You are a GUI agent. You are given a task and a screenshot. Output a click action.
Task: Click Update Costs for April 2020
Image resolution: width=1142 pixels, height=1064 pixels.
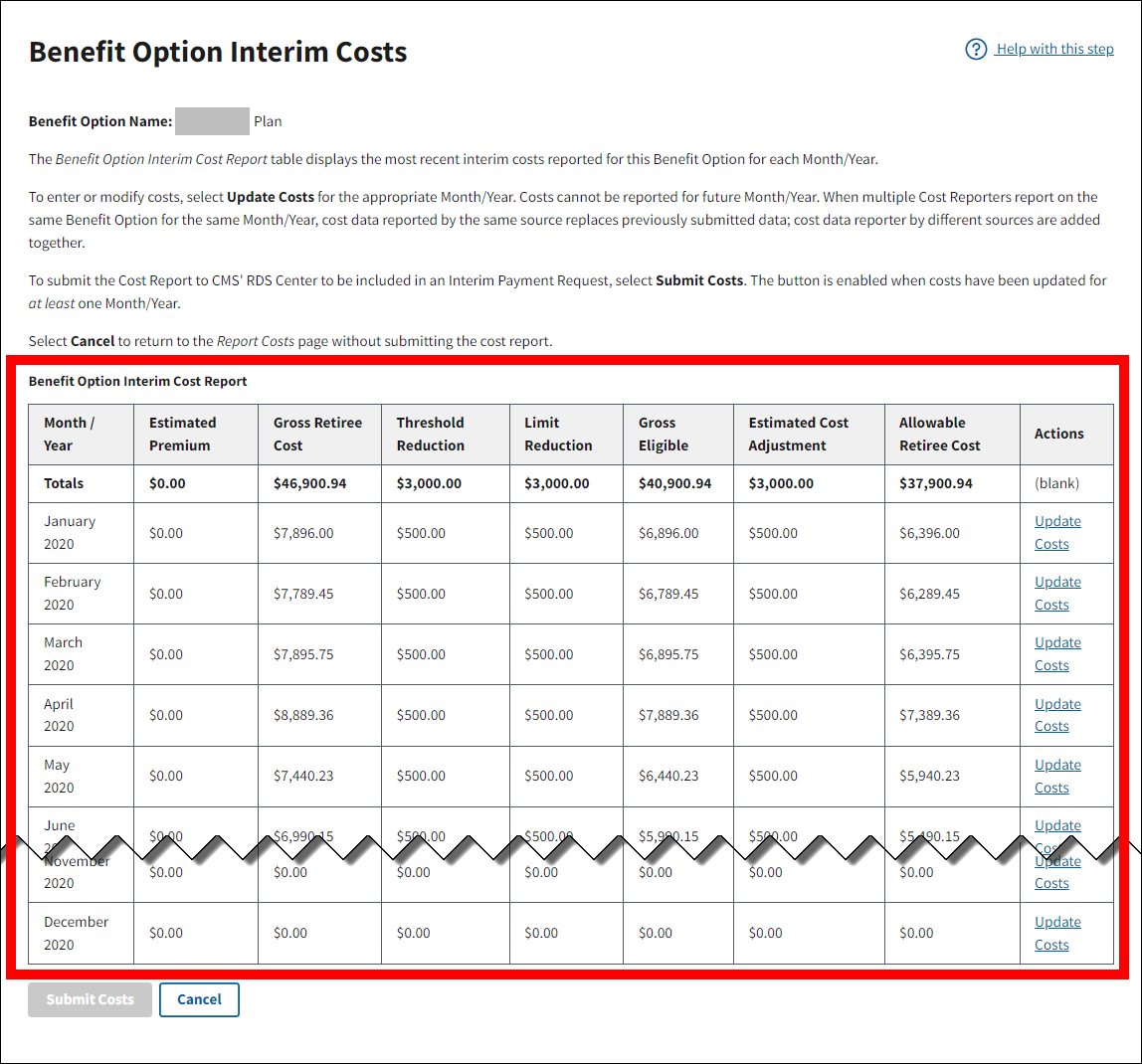pos(1056,715)
